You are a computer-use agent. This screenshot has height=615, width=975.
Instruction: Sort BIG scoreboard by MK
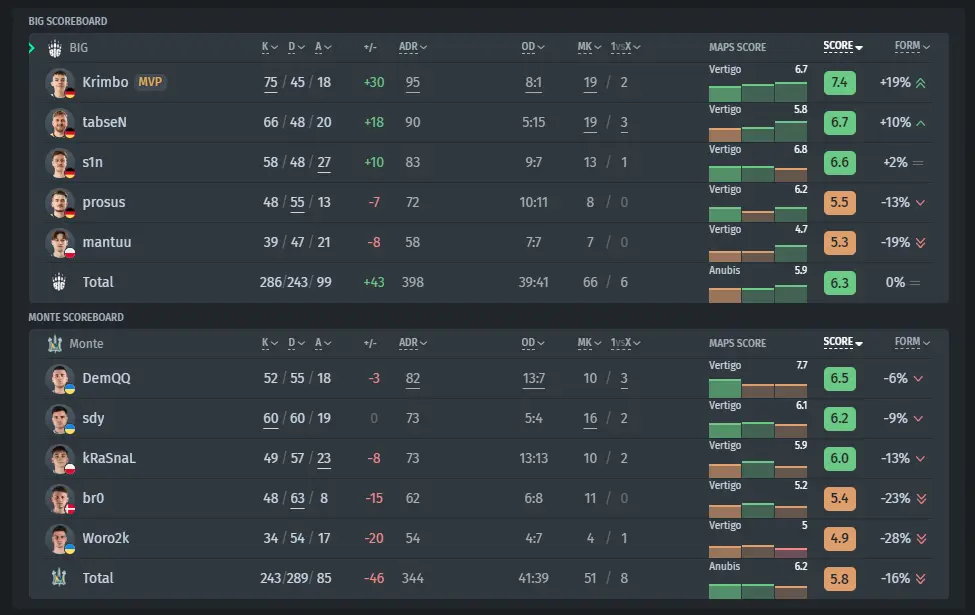tap(589, 47)
